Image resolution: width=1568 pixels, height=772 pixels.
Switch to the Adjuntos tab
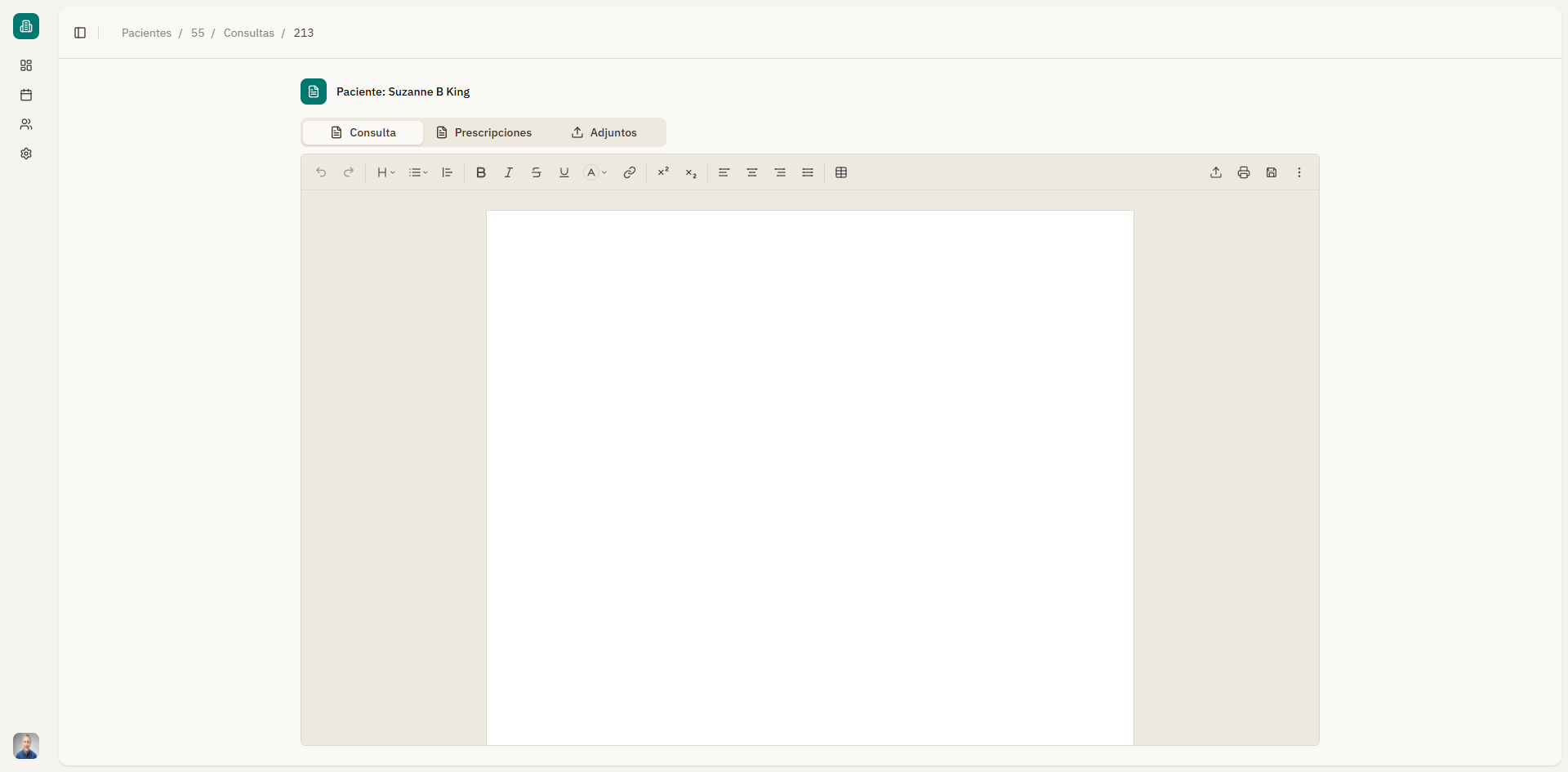click(x=604, y=132)
